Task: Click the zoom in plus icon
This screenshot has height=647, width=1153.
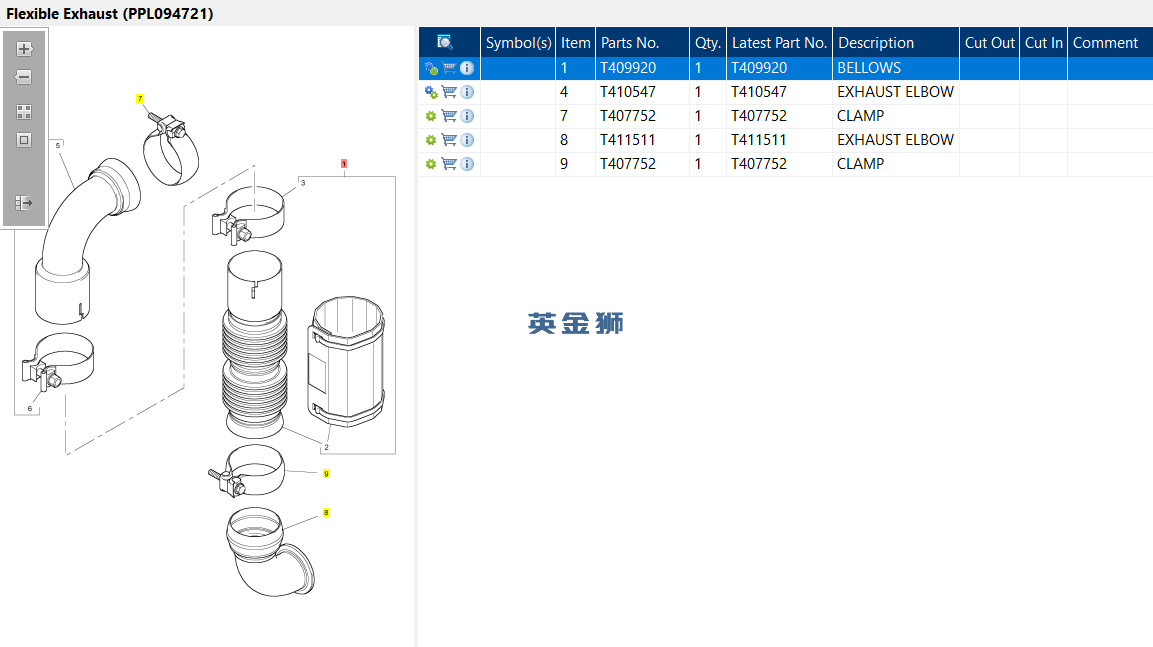Action: [x=24, y=49]
